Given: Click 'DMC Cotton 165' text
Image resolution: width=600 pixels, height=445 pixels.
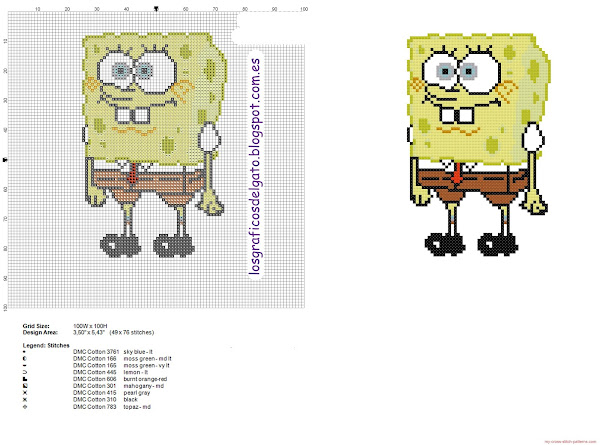Looking at the screenshot, I should 95,365.
